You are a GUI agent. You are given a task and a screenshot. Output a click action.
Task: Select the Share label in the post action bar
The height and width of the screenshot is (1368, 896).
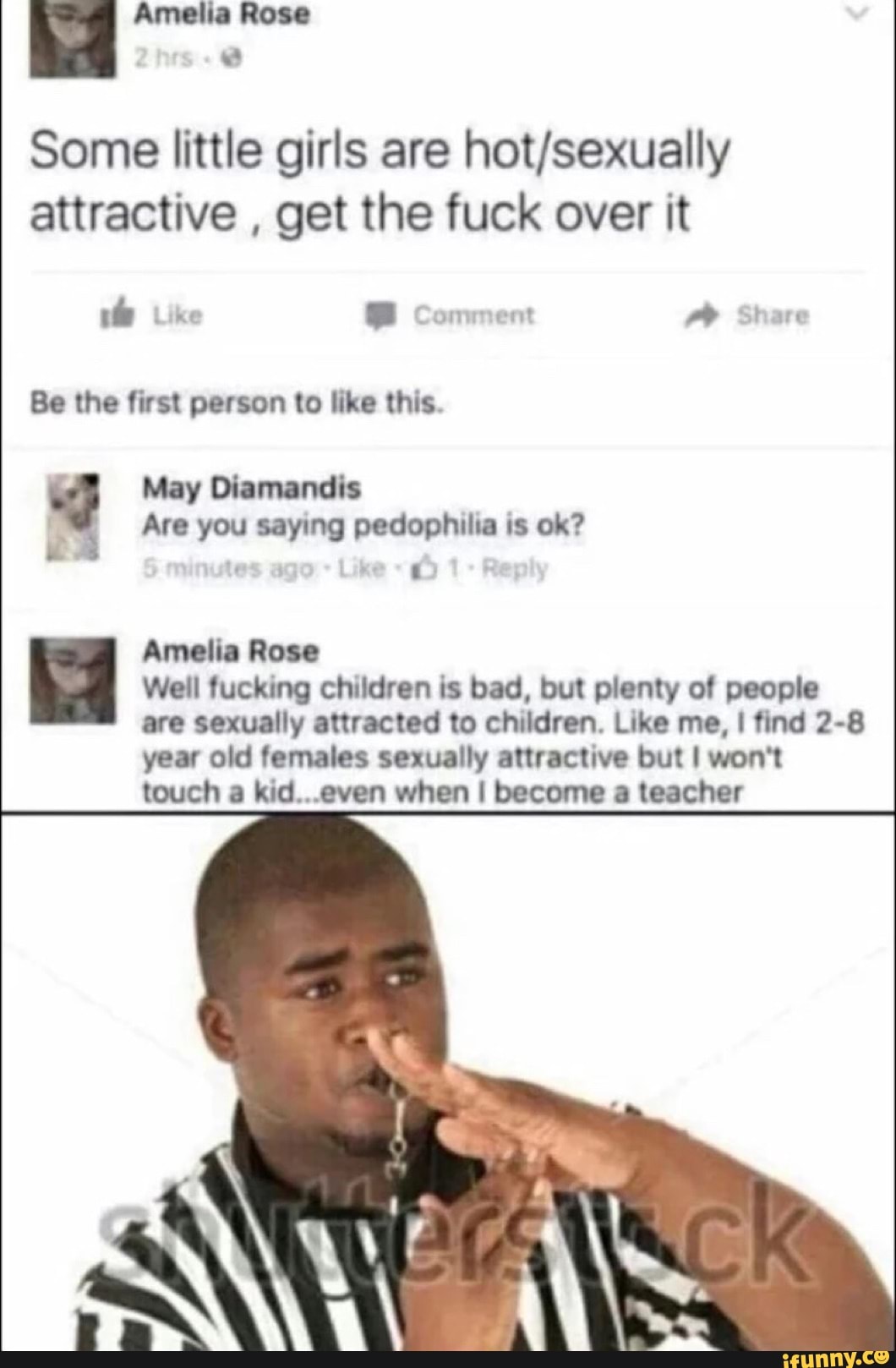coord(773,316)
